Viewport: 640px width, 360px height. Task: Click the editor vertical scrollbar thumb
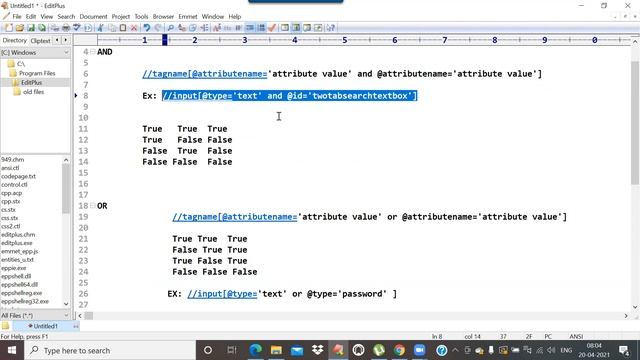pyautogui.click(x=635, y=122)
